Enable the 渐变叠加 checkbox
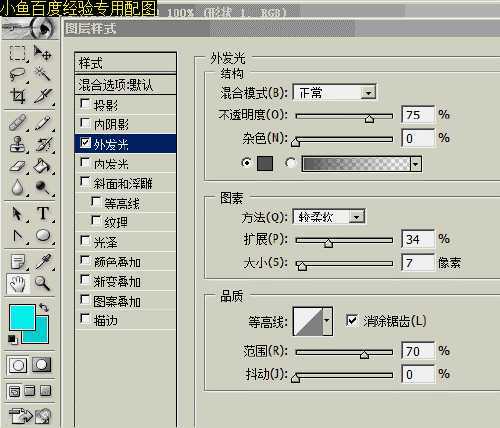The height and width of the screenshot is (428, 500). [85, 280]
